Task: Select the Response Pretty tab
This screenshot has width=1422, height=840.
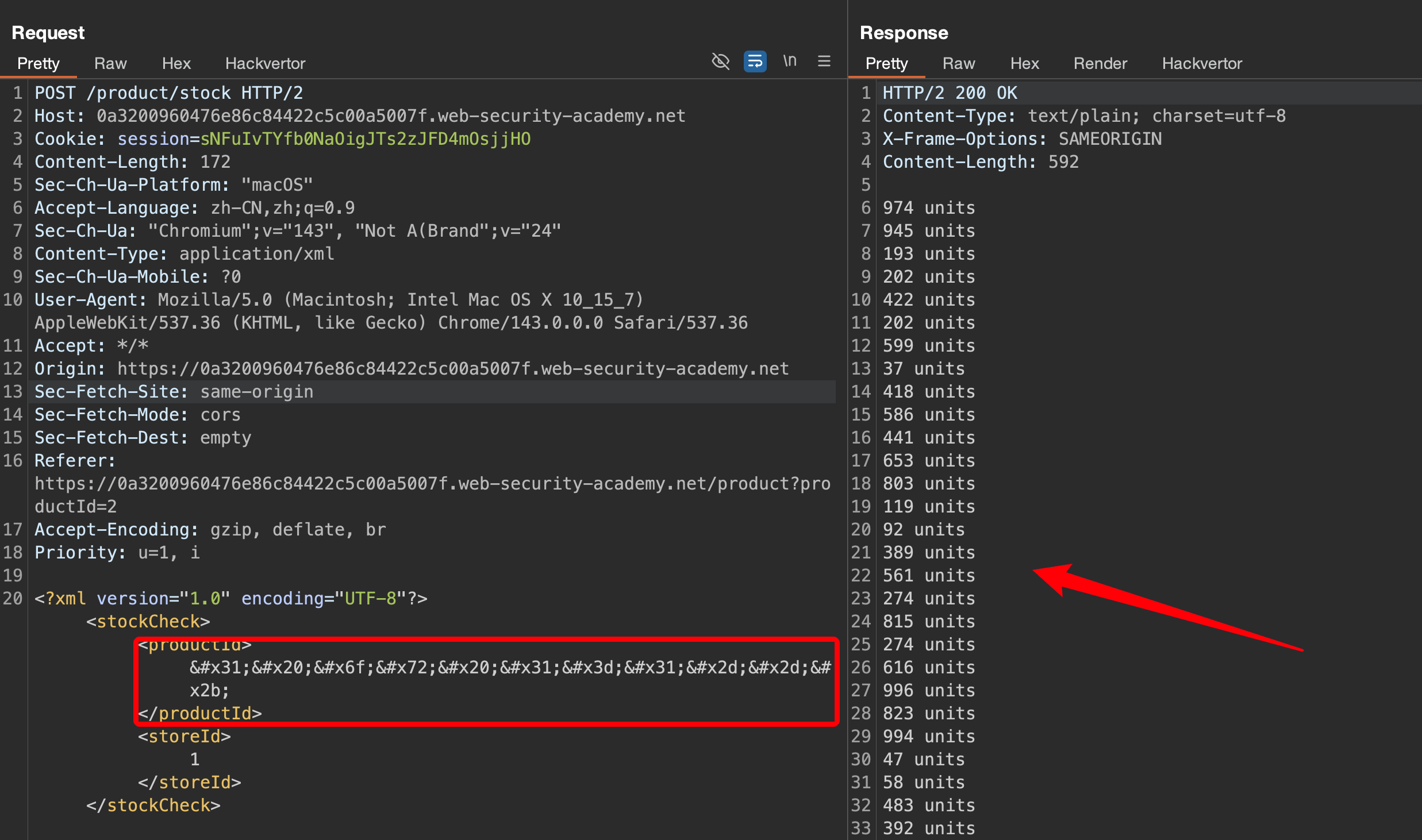Action: tap(886, 63)
